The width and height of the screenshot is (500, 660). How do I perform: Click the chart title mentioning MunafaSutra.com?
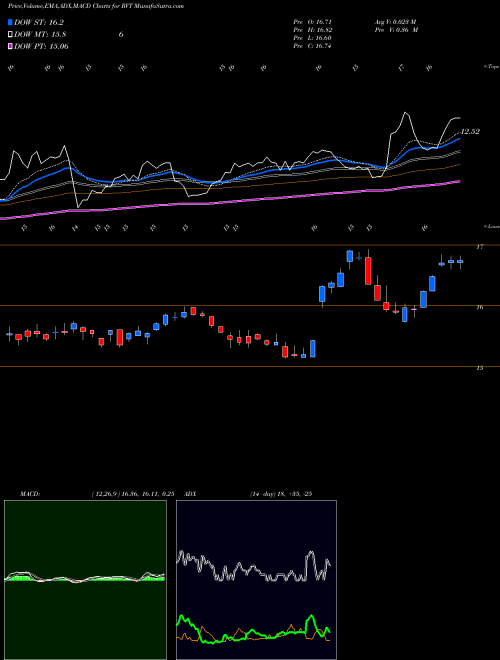click(x=96, y=7)
